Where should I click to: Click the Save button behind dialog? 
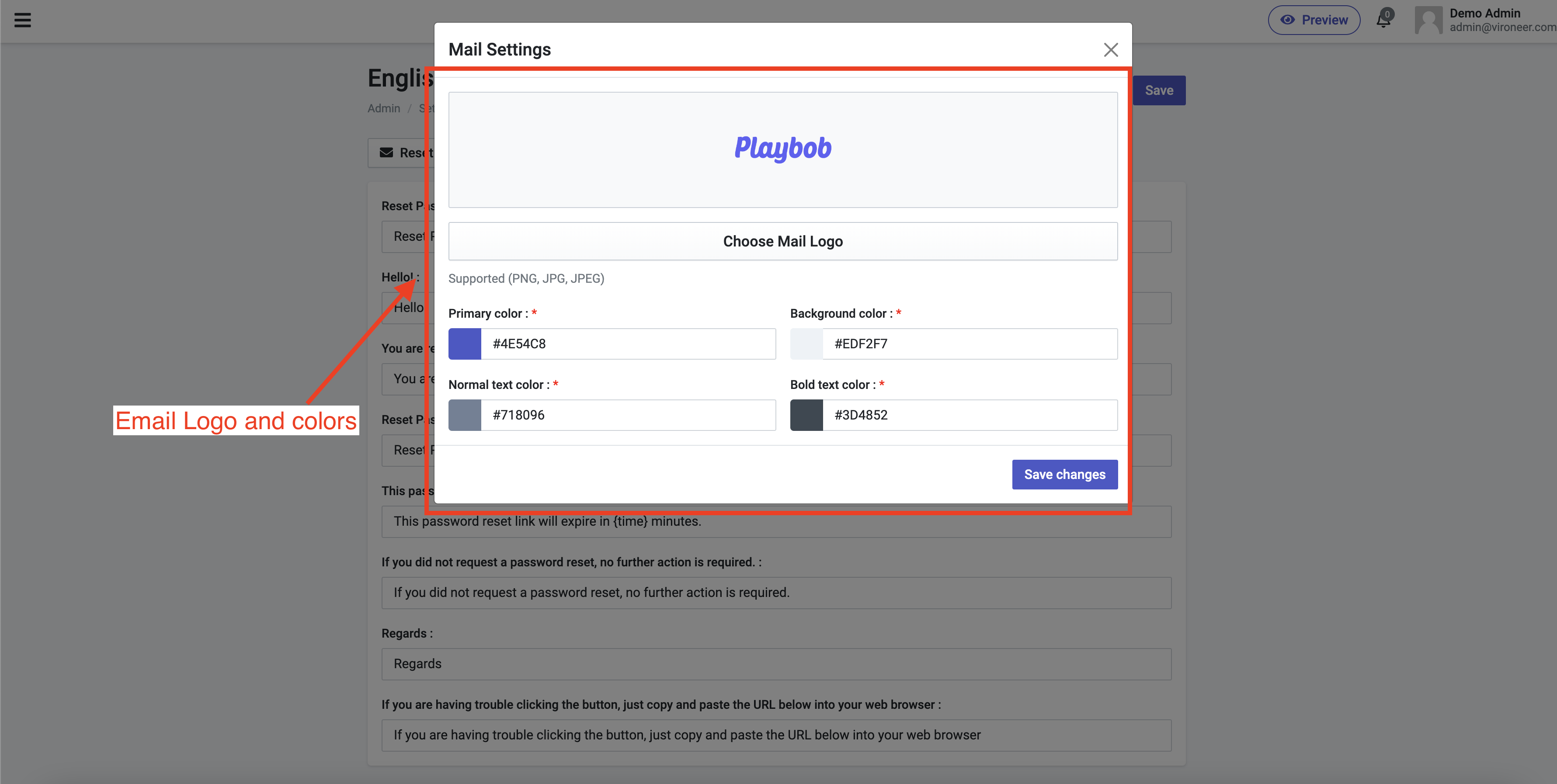click(1159, 90)
